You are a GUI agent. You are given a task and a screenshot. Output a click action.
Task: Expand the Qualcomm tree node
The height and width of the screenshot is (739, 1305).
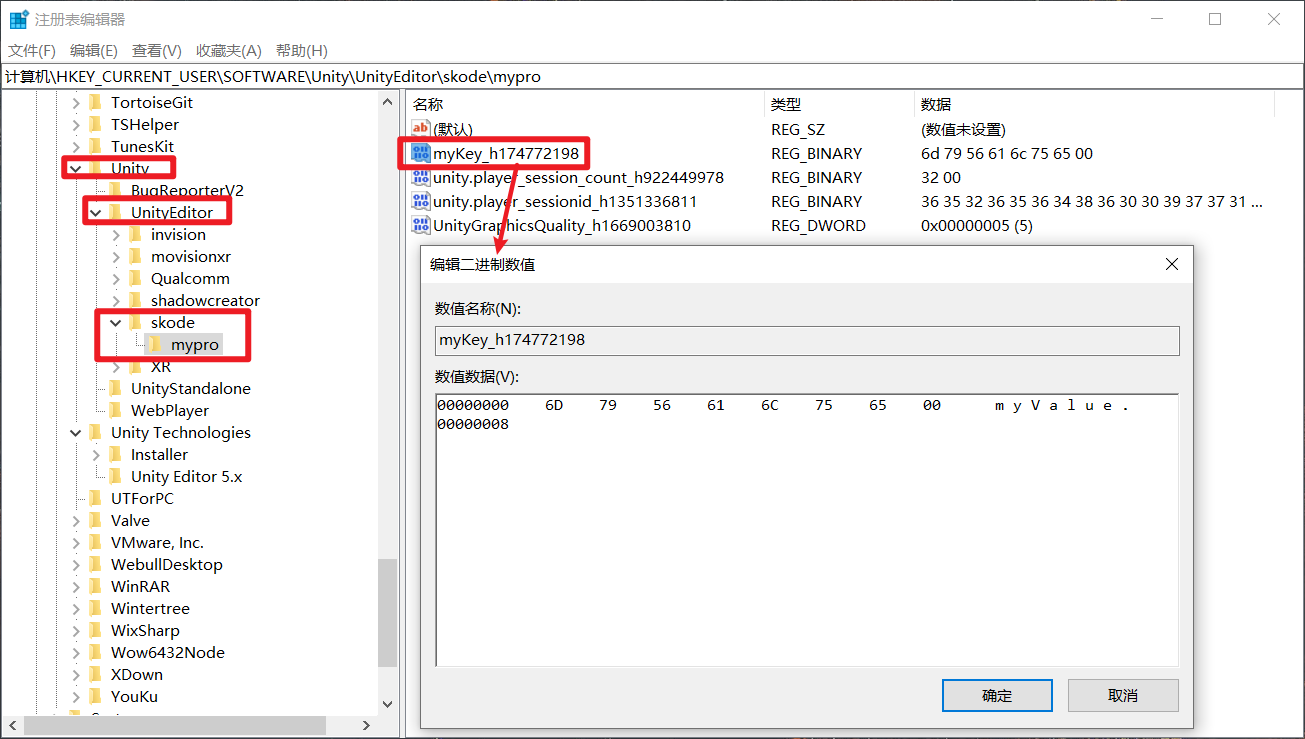click(x=116, y=278)
